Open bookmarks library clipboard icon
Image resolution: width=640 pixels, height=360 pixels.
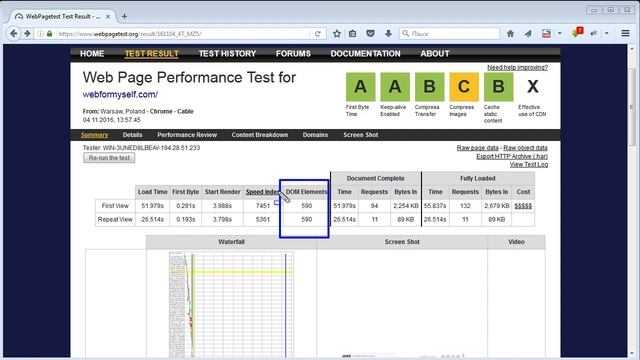353,34
